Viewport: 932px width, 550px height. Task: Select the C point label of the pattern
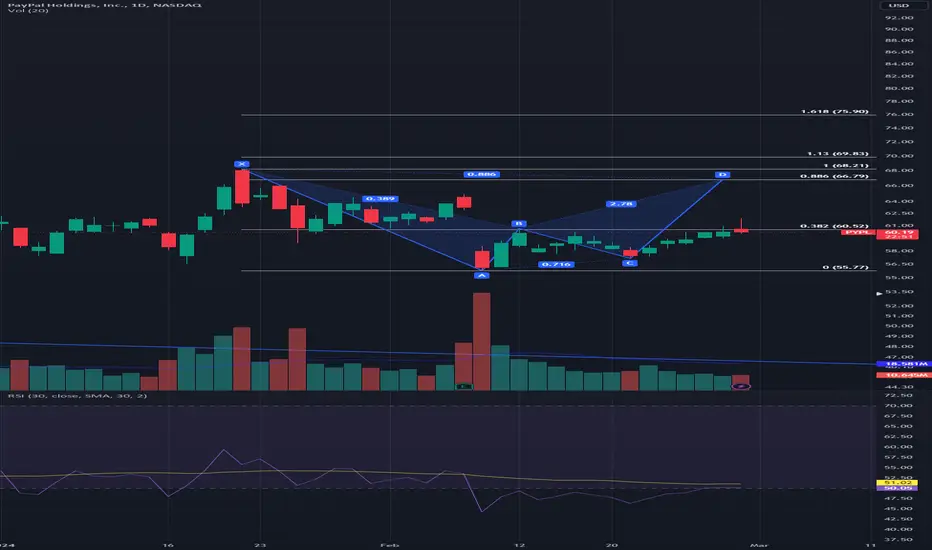point(629,263)
